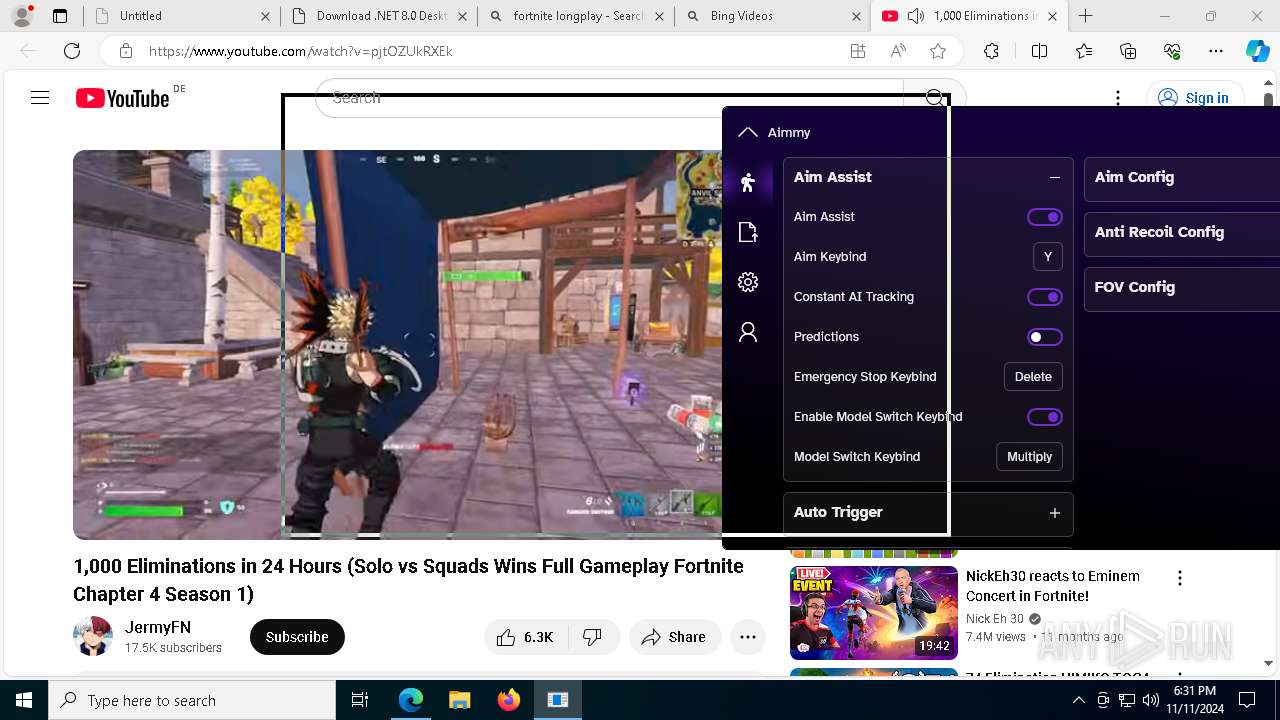
Task: Enable the Predictions switch
Action: tap(1045, 337)
